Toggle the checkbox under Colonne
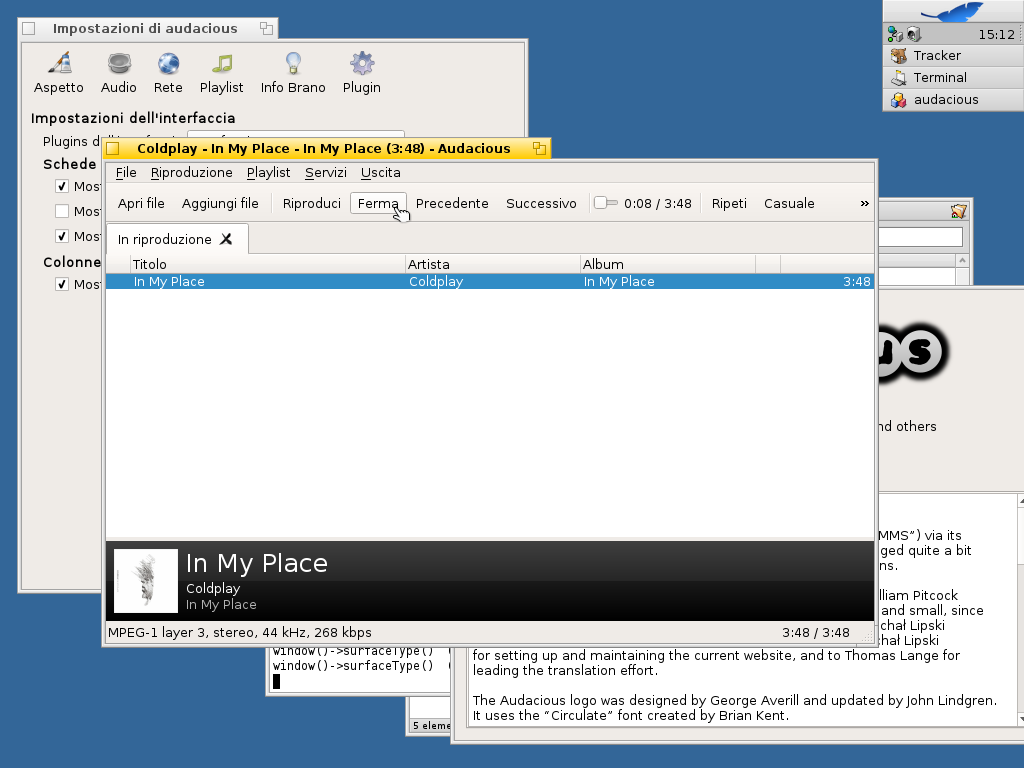The width and height of the screenshot is (1024, 768). [62, 284]
